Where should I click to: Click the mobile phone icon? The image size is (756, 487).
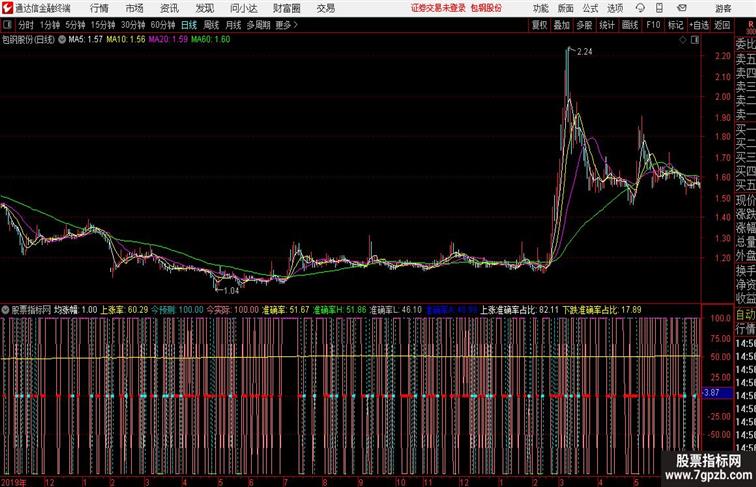659,8
